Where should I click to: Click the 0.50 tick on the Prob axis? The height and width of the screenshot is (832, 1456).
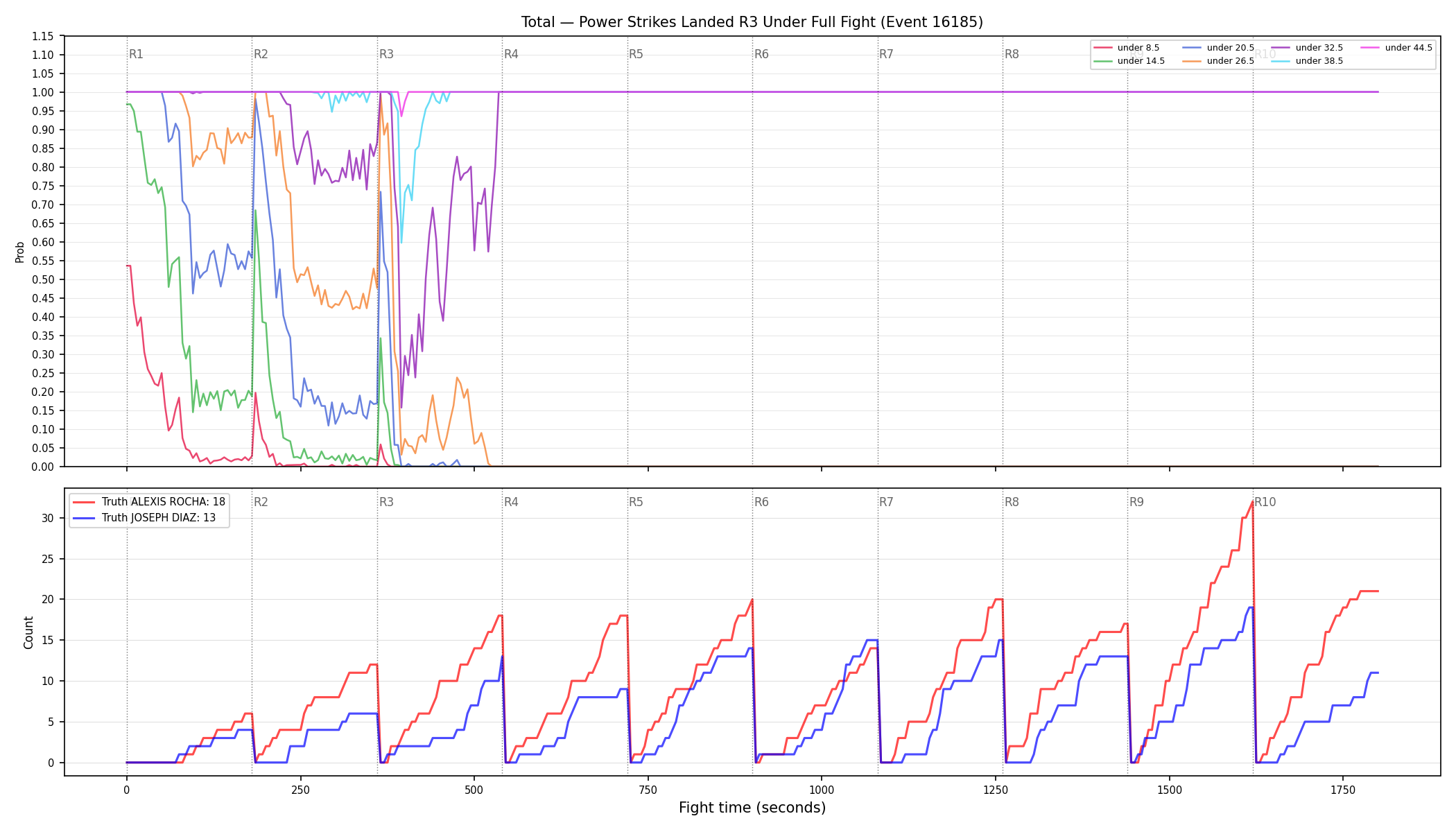(x=43, y=279)
